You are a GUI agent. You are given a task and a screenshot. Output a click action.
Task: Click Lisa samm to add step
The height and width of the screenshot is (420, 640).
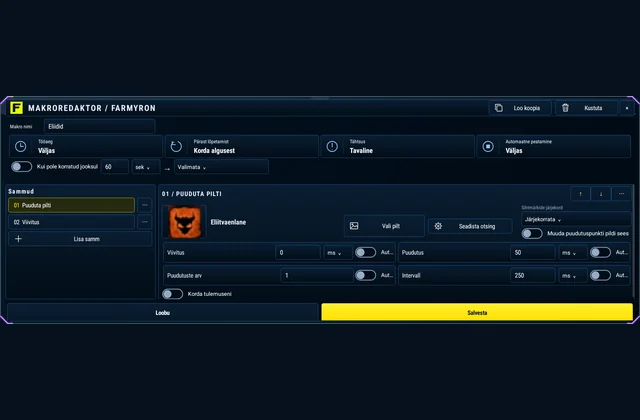(x=80, y=239)
